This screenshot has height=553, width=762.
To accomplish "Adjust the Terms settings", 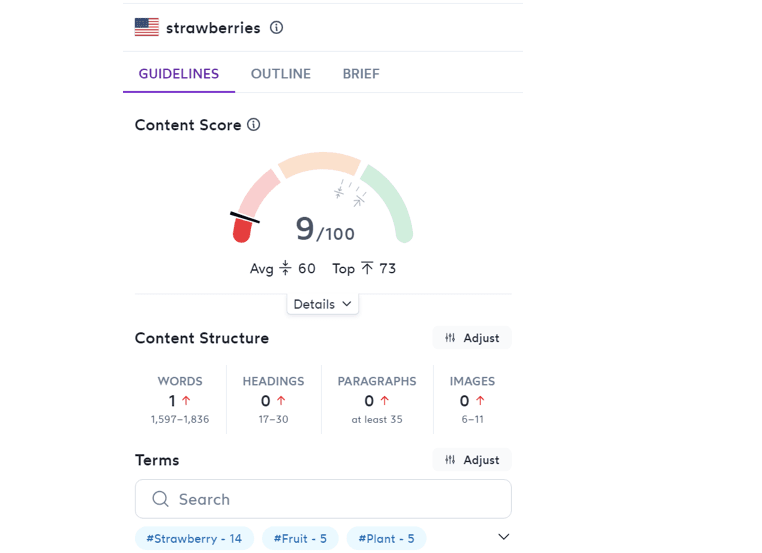I will tap(472, 460).
